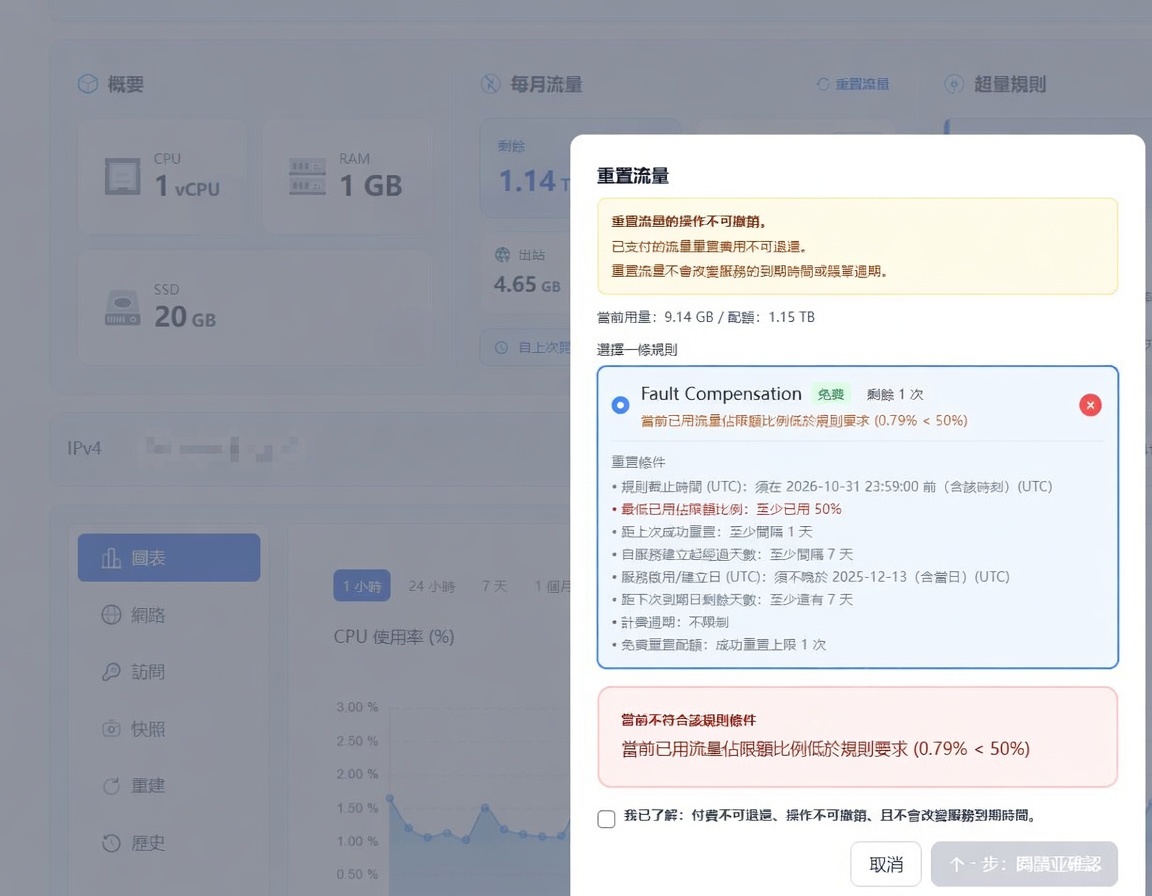Click the CPU overview icon showing 1 vCPU

click(123, 178)
